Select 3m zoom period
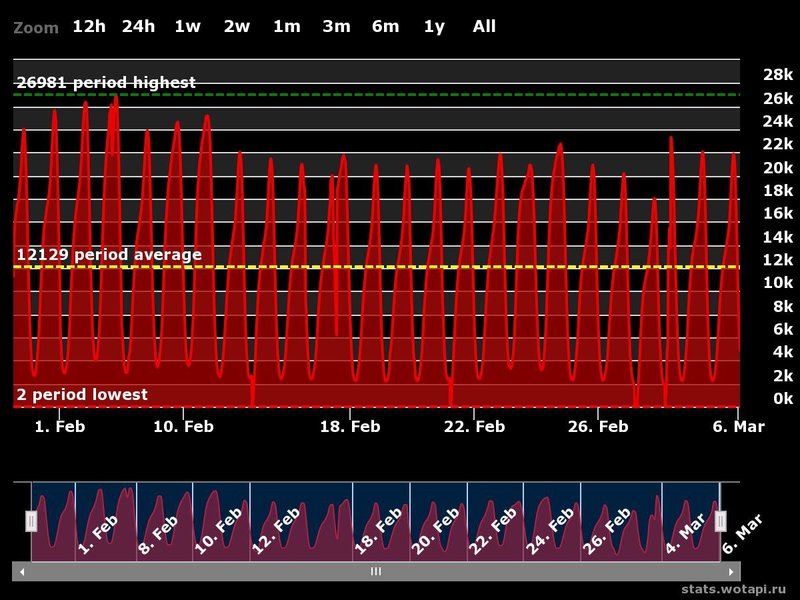This screenshot has width=800, height=600. 336,27
